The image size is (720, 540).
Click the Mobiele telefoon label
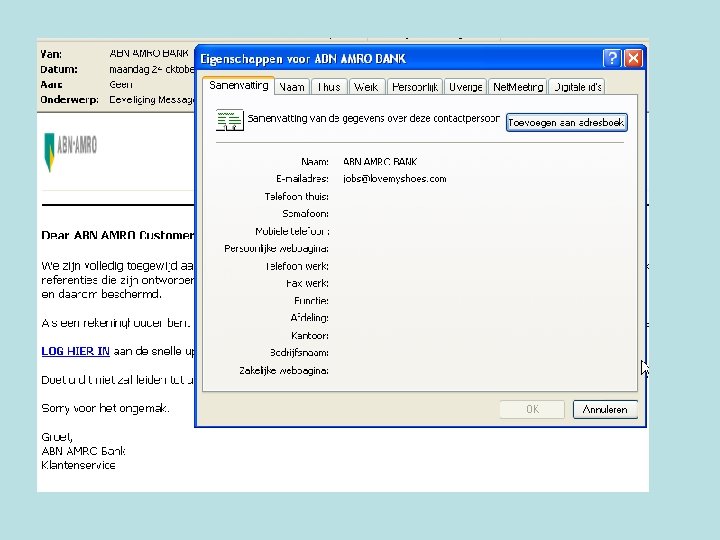click(x=292, y=231)
